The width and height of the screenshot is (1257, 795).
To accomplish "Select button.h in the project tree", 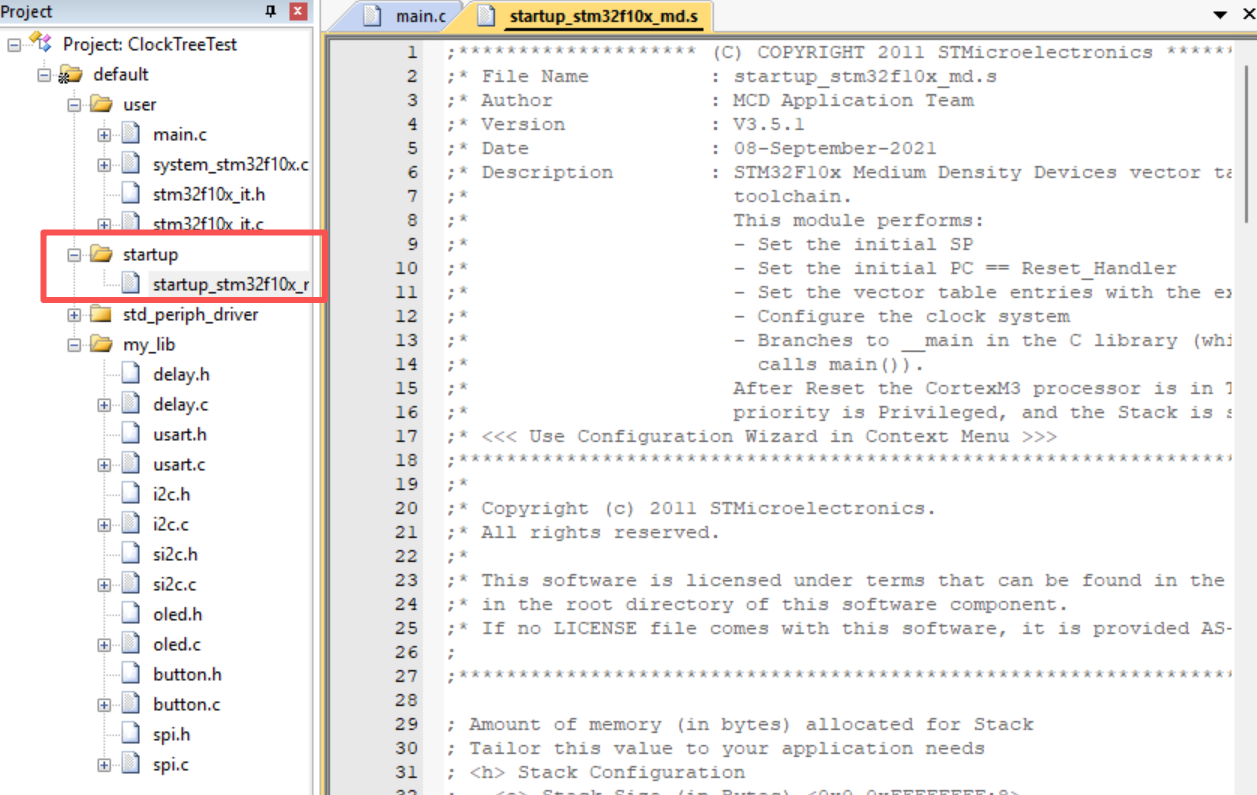I will 187,674.
